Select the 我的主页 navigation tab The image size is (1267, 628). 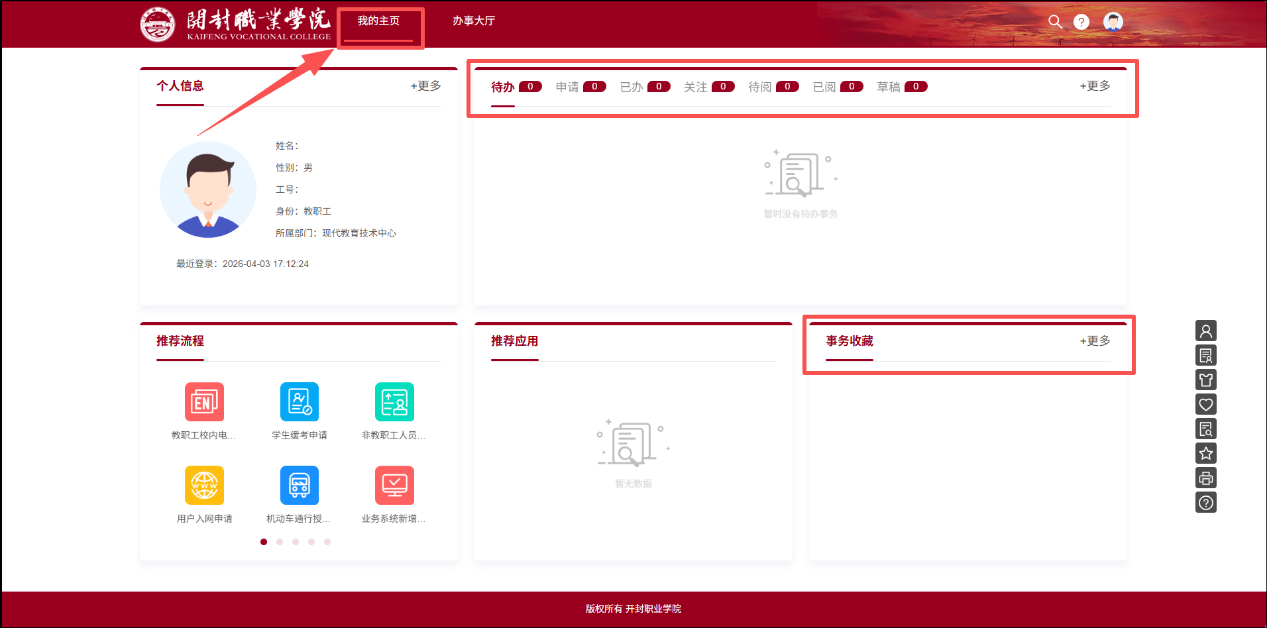[378, 21]
